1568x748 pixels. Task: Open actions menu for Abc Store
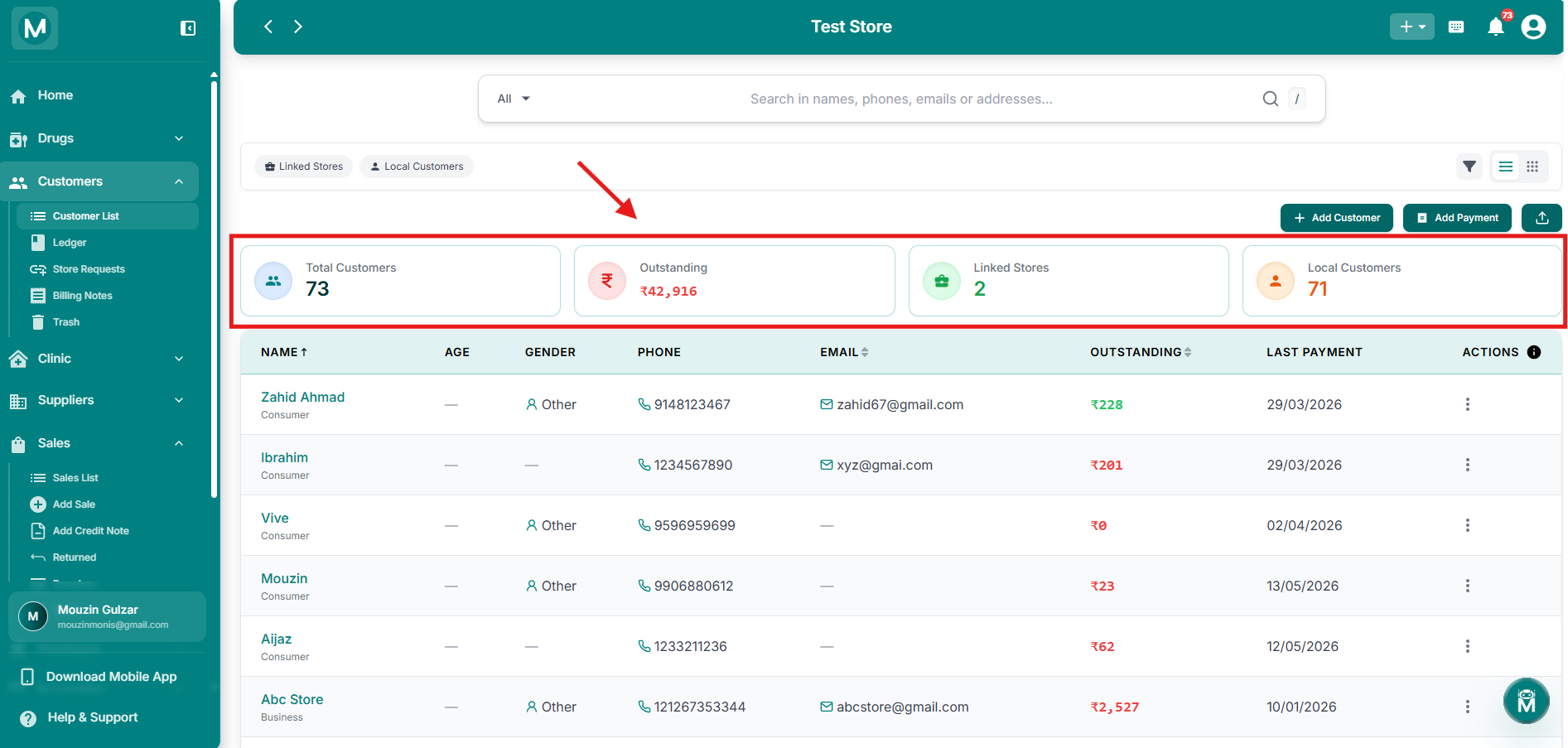[1468, 707]
